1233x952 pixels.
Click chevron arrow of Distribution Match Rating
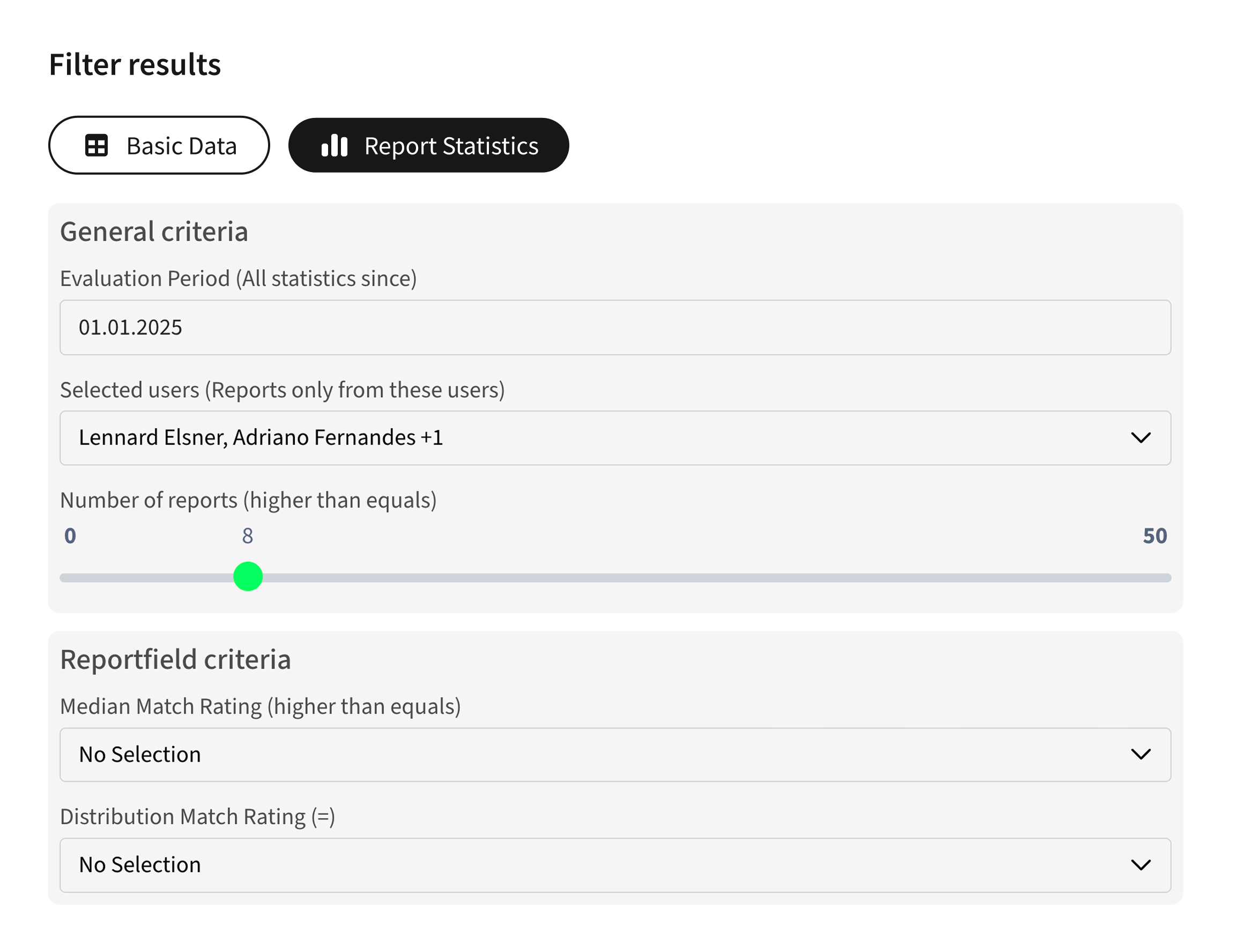[x=1140, y=865]
